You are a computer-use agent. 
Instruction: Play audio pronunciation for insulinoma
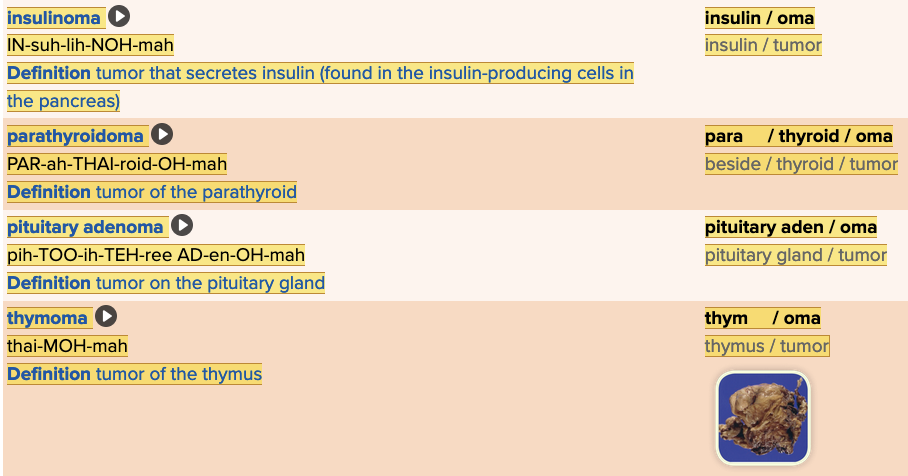119,17
